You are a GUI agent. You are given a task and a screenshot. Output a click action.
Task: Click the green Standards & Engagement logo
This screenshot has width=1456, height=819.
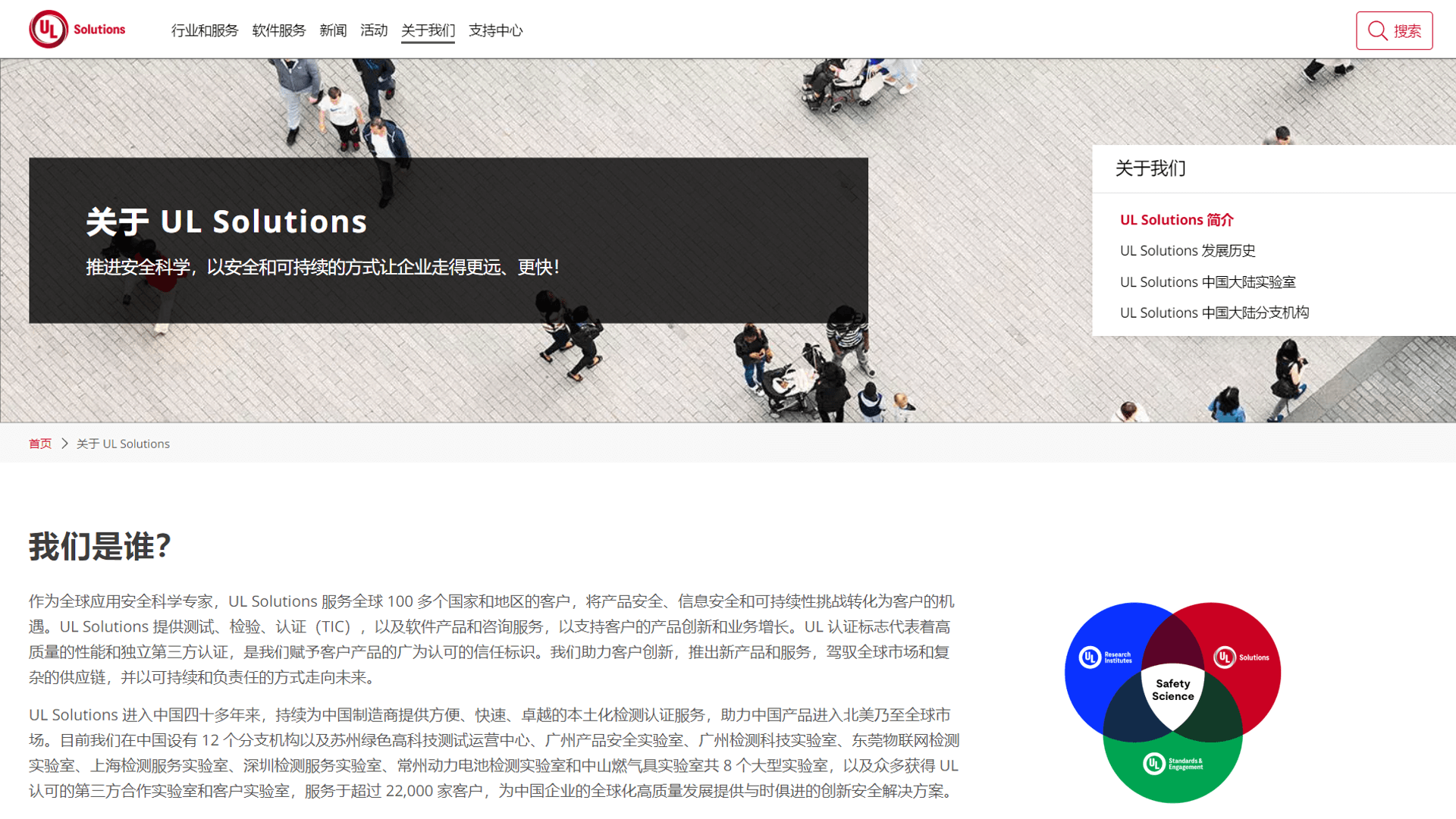click(1173, 764)
